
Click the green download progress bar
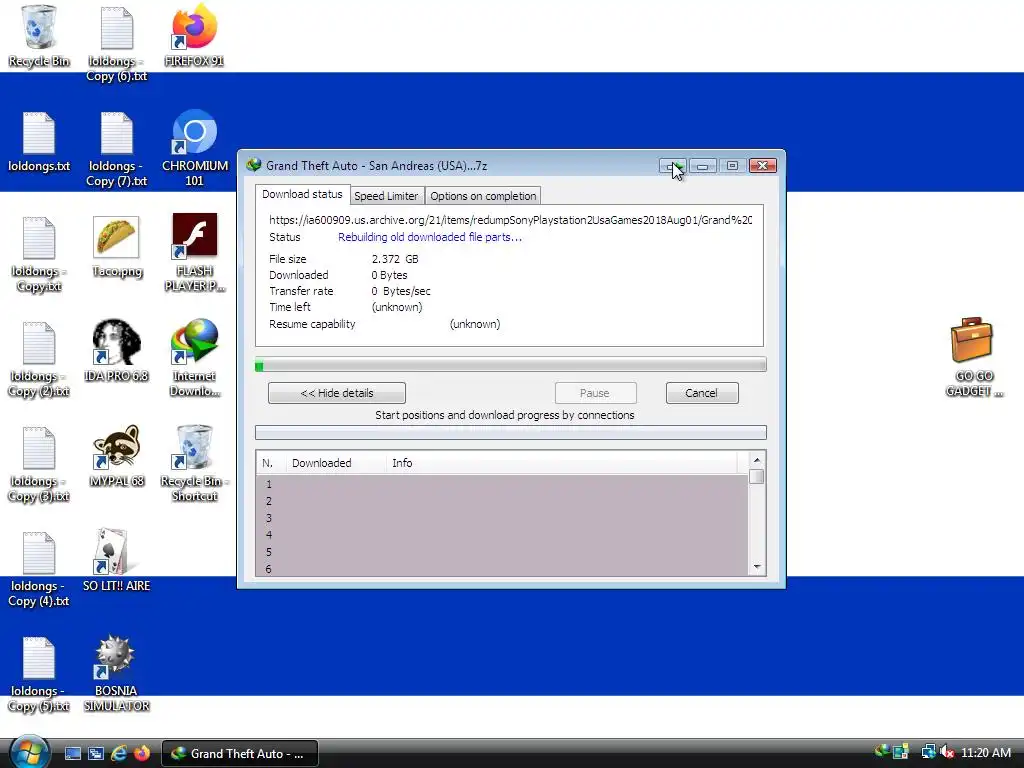coord(511,365)
